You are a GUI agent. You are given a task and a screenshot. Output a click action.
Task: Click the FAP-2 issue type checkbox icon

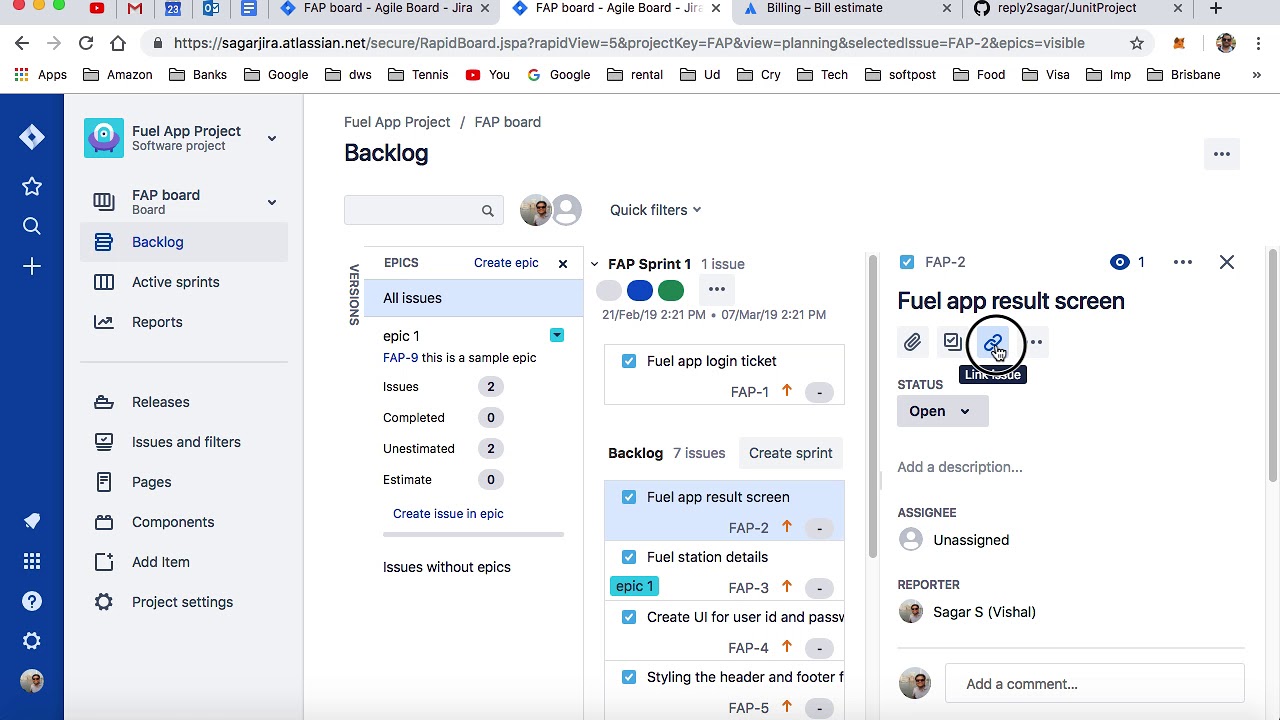[x=907, y=262]
